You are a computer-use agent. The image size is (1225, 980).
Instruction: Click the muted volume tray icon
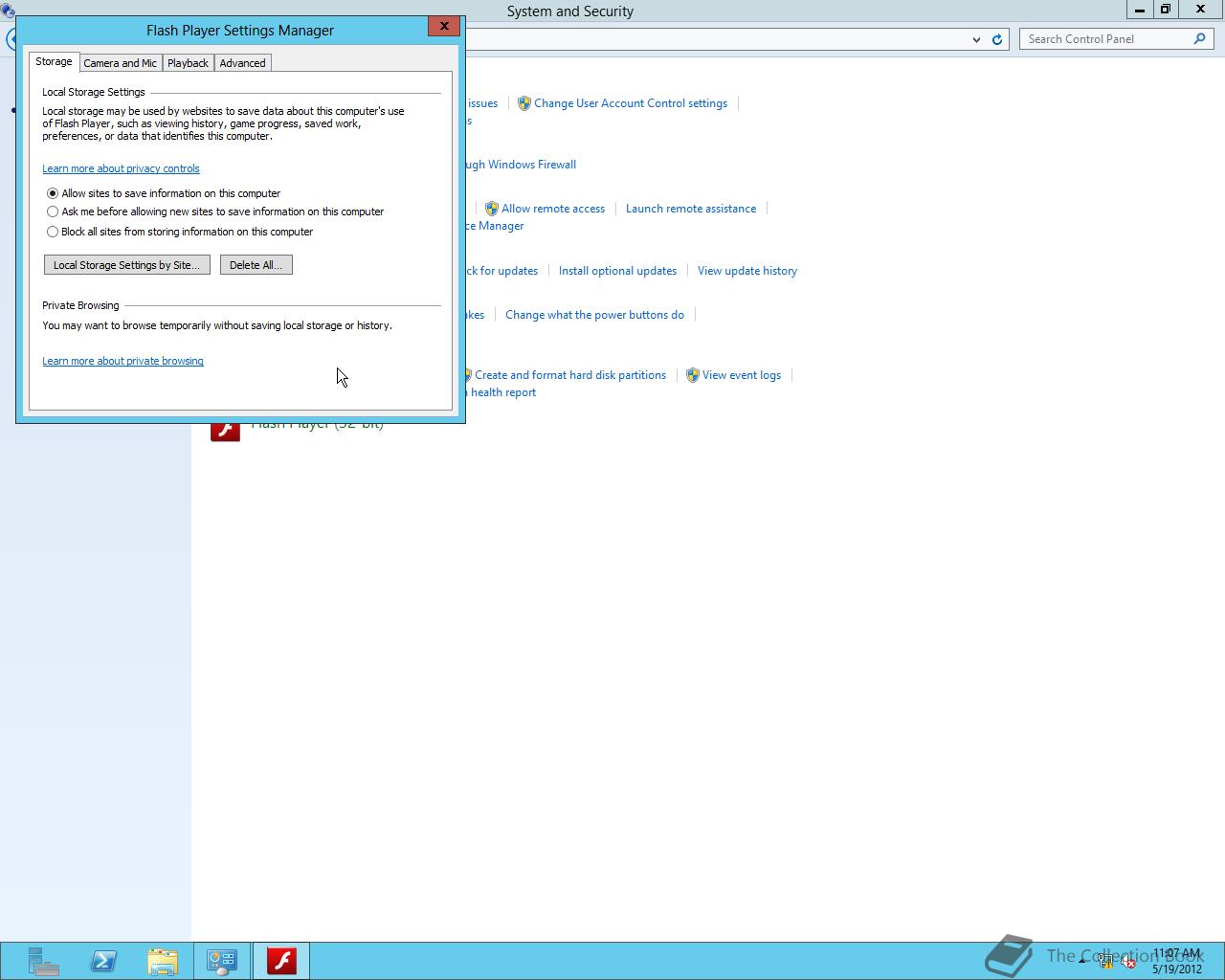pos(1128,962)
